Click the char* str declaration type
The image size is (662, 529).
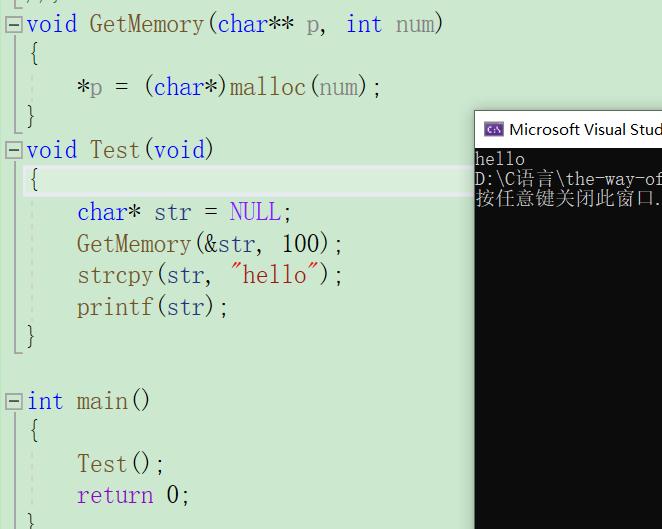(109, 212)
